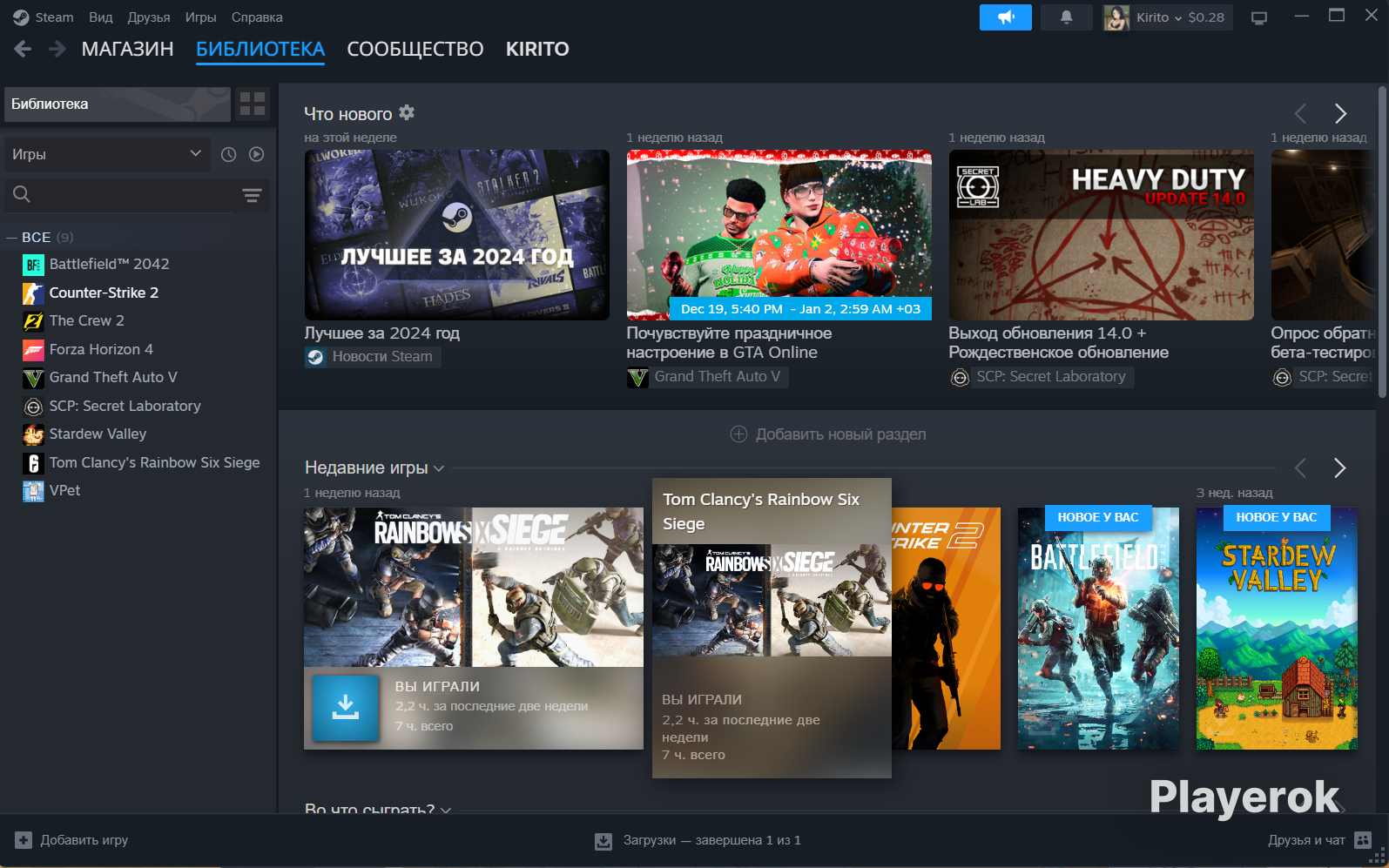The width and height of the screenshot is (1389, 868).
Task: Show next What's New items arrow
Action: click(x=1341, y=113)
